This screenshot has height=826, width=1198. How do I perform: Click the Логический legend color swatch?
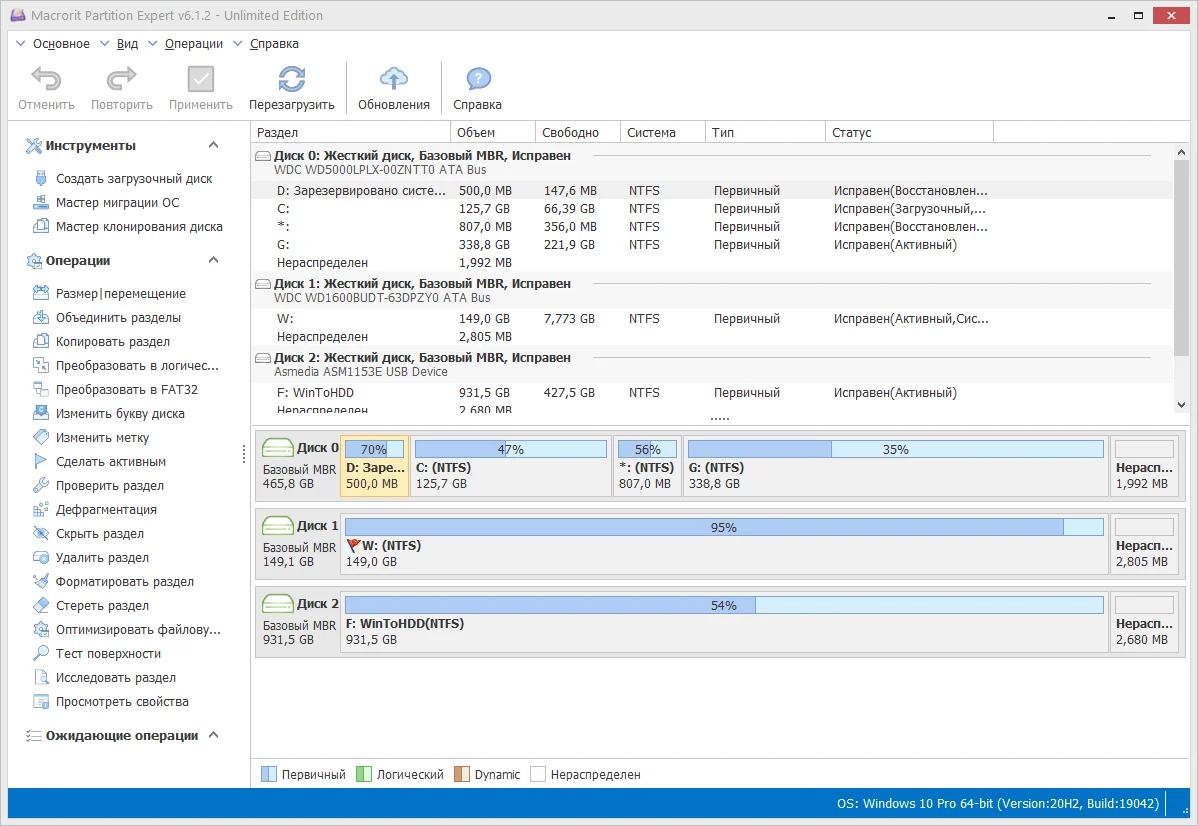click(364, 774)
